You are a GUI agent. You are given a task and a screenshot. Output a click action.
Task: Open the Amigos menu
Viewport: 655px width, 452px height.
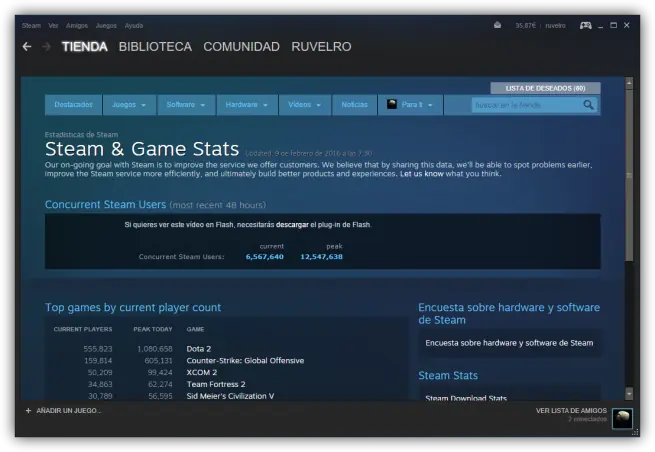point(77,25)
